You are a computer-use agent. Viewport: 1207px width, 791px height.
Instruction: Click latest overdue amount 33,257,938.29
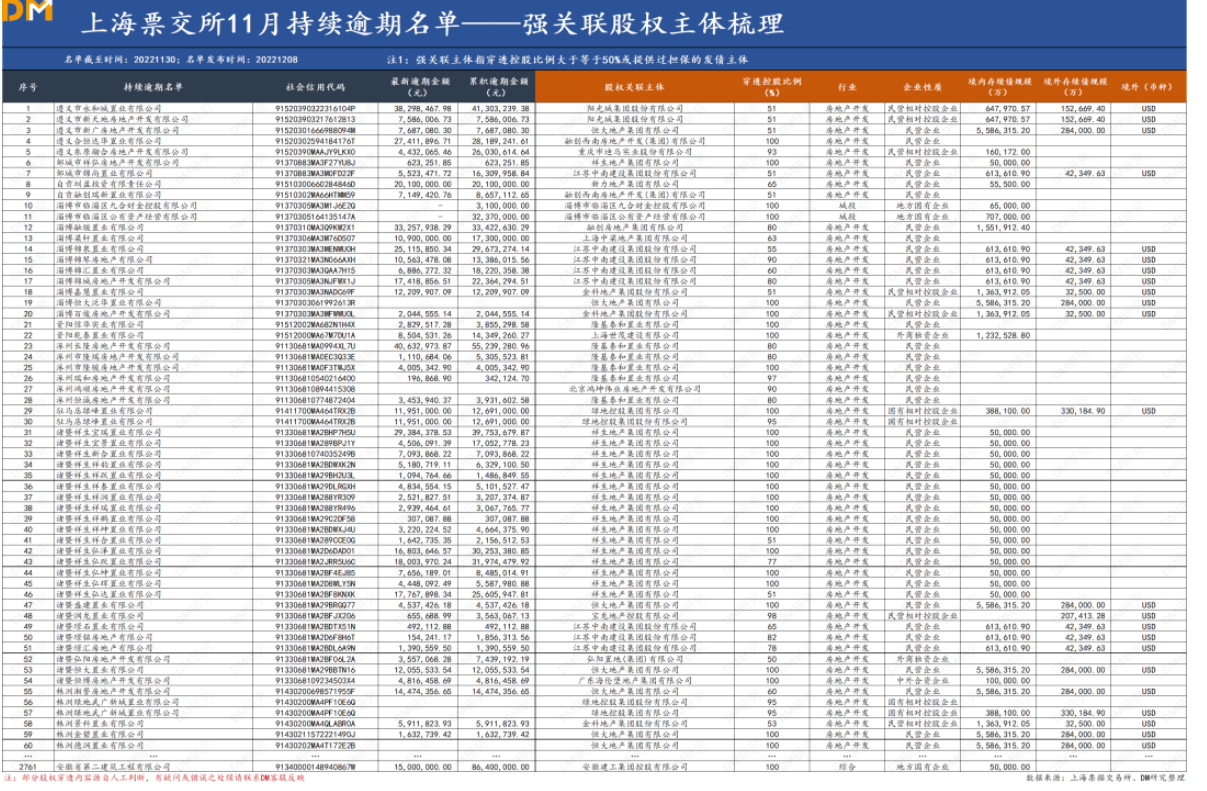tap(423, 228)
